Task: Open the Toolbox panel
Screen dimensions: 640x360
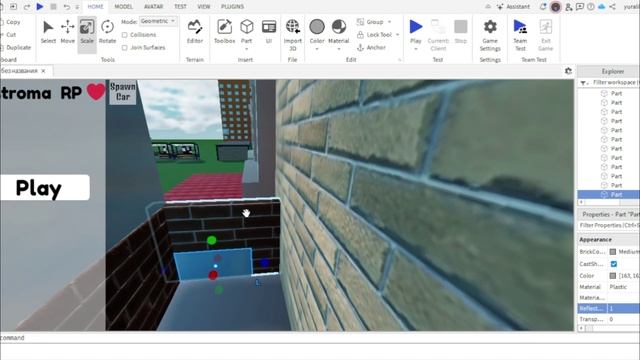Action: 224,31
